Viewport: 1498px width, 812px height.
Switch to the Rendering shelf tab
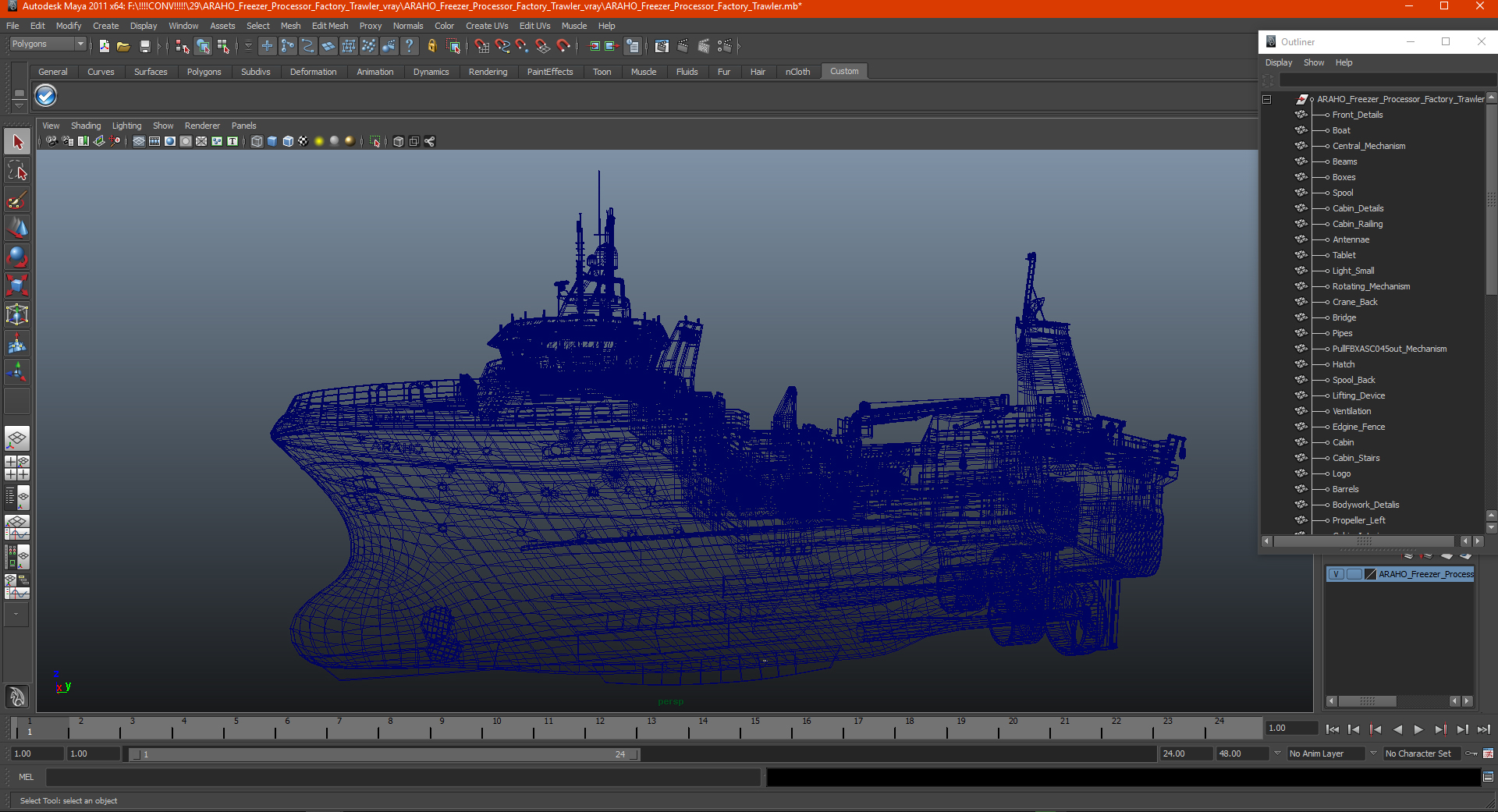488,72
